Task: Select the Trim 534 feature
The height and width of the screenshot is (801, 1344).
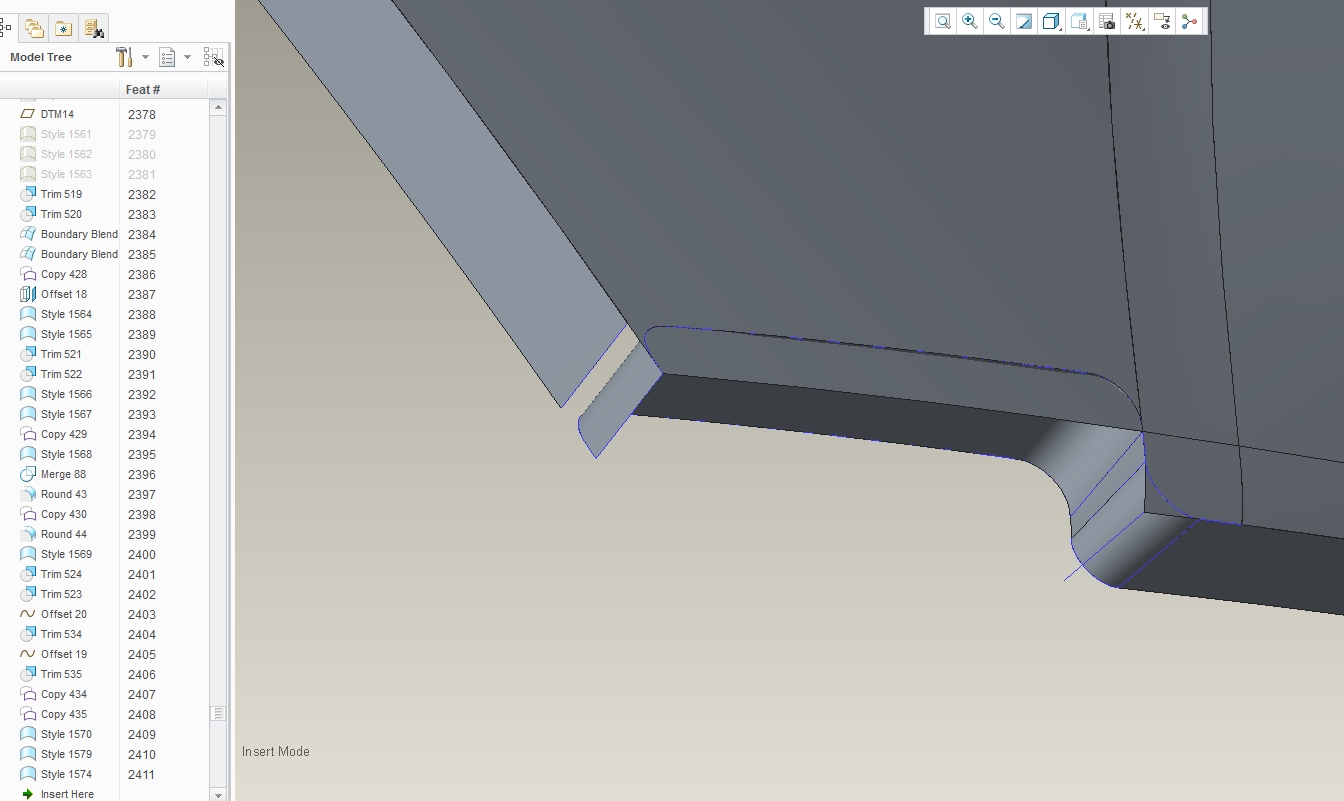Action: tap(61, 634)
